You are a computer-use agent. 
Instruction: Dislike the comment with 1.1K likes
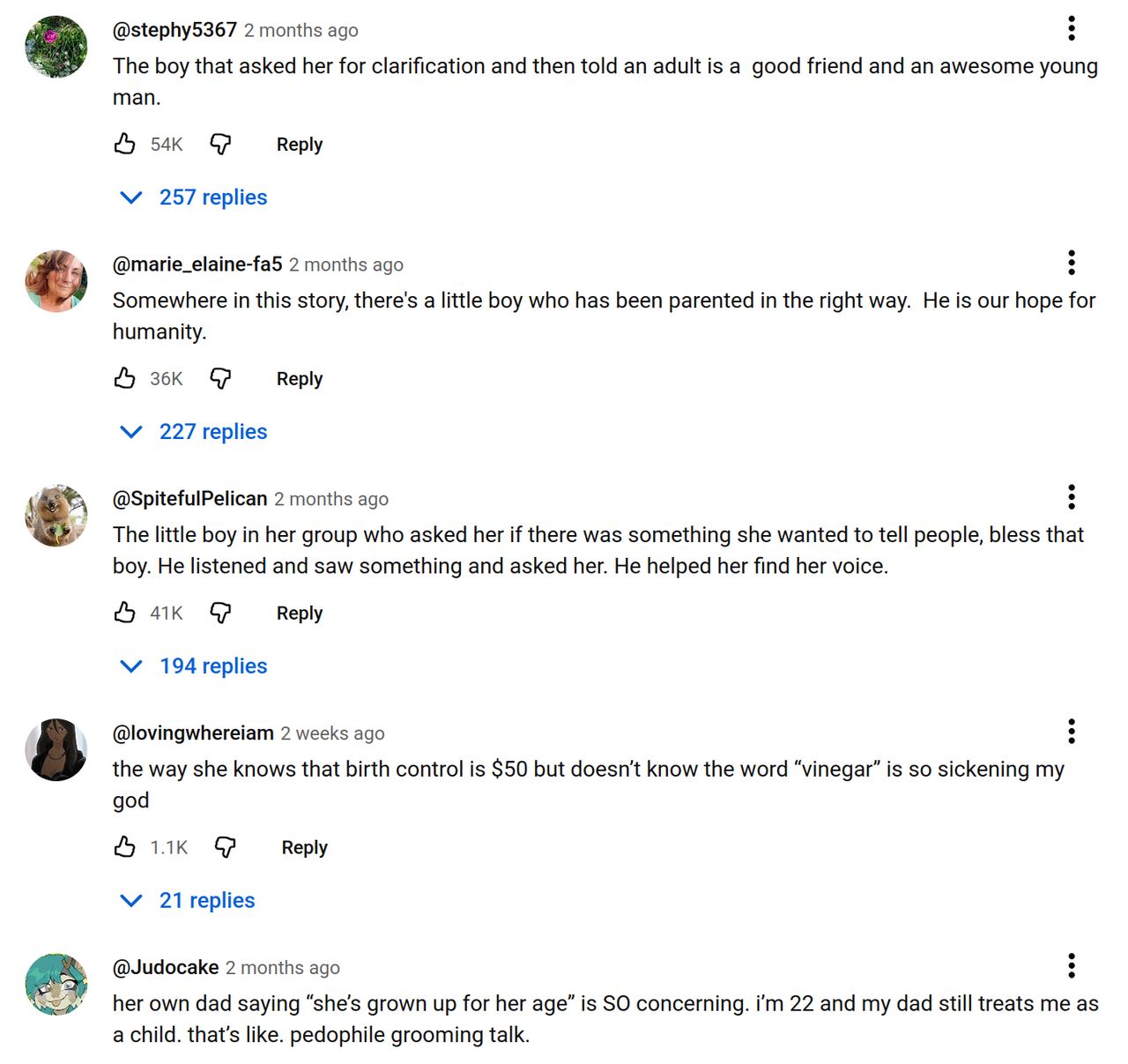click(226, 847)
